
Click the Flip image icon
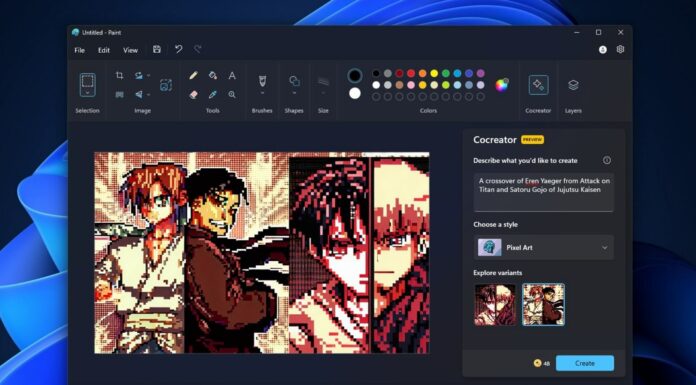(139, 94)
